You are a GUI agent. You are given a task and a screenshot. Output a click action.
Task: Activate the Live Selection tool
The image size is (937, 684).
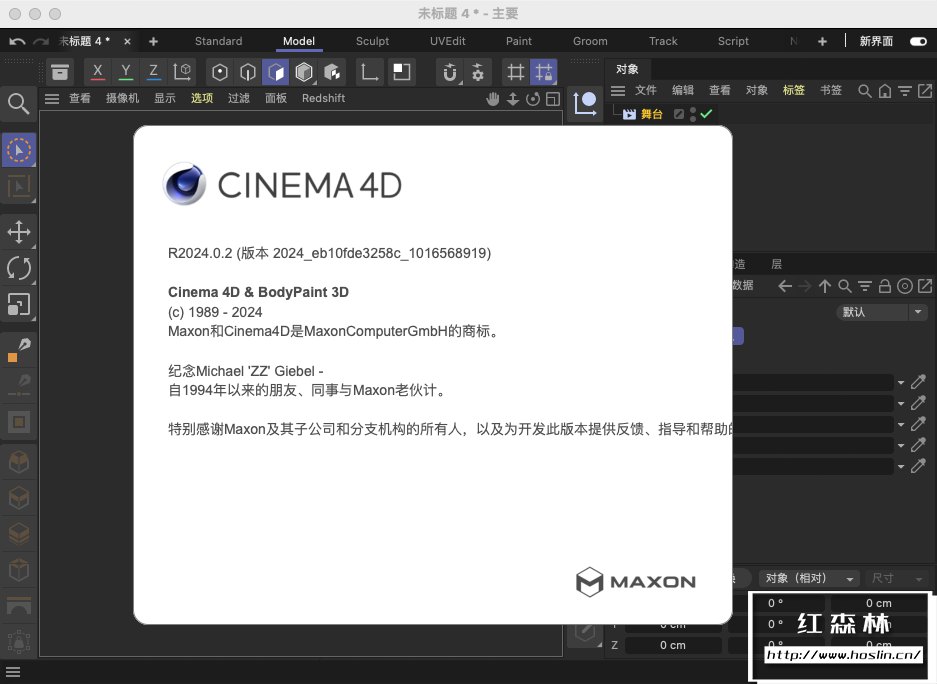click(x=19, y=151)
